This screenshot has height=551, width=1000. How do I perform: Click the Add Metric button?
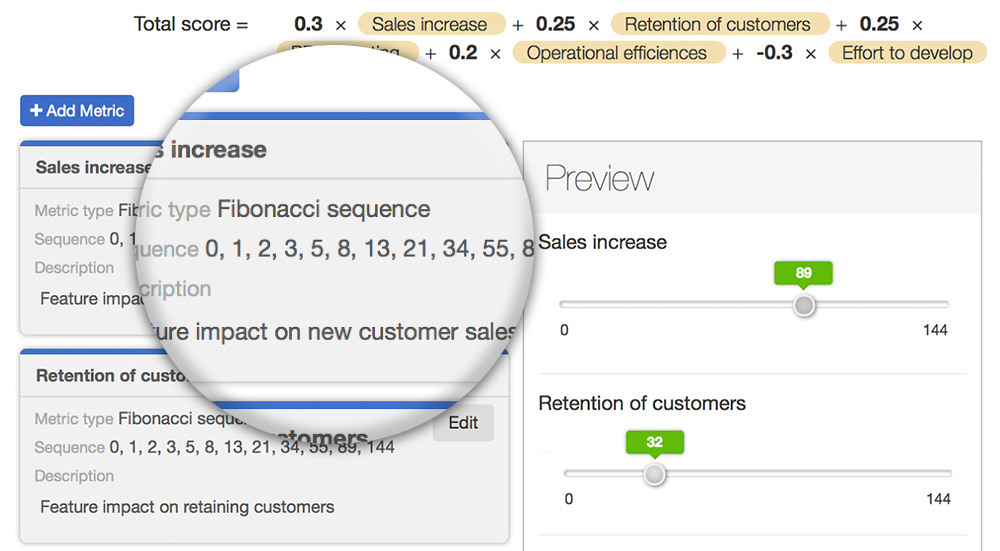(77, 111)
